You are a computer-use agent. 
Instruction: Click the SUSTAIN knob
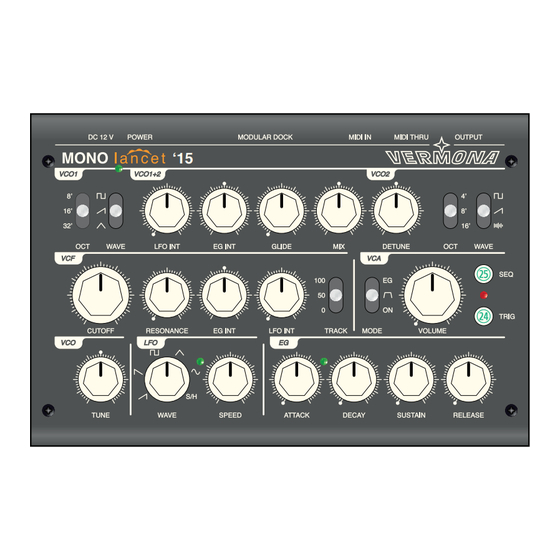coord(411,379)
